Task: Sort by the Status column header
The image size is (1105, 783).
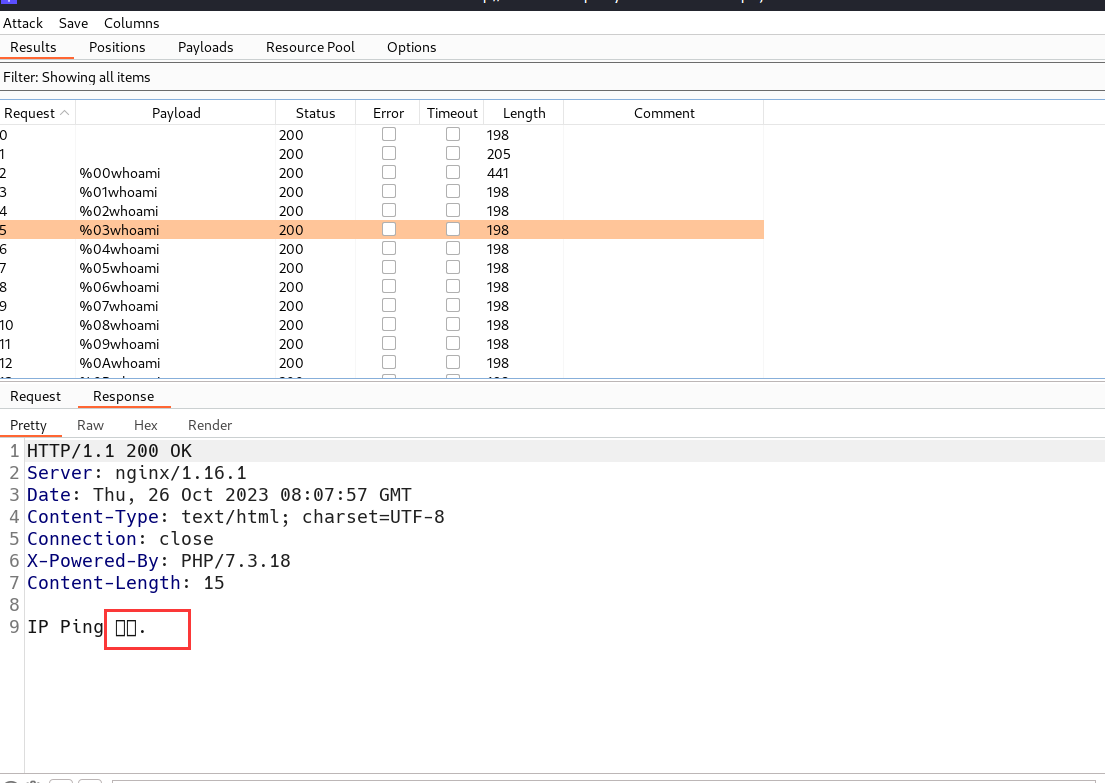Action: click(x=316, y=113)
